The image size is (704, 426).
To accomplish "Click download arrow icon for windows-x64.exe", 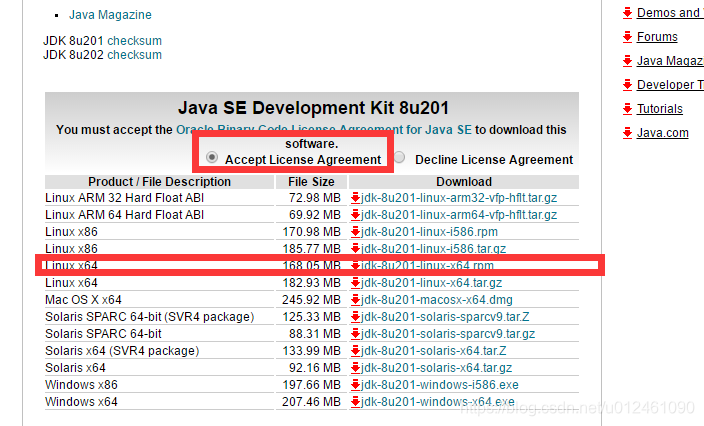I will [x=355, y=402].
